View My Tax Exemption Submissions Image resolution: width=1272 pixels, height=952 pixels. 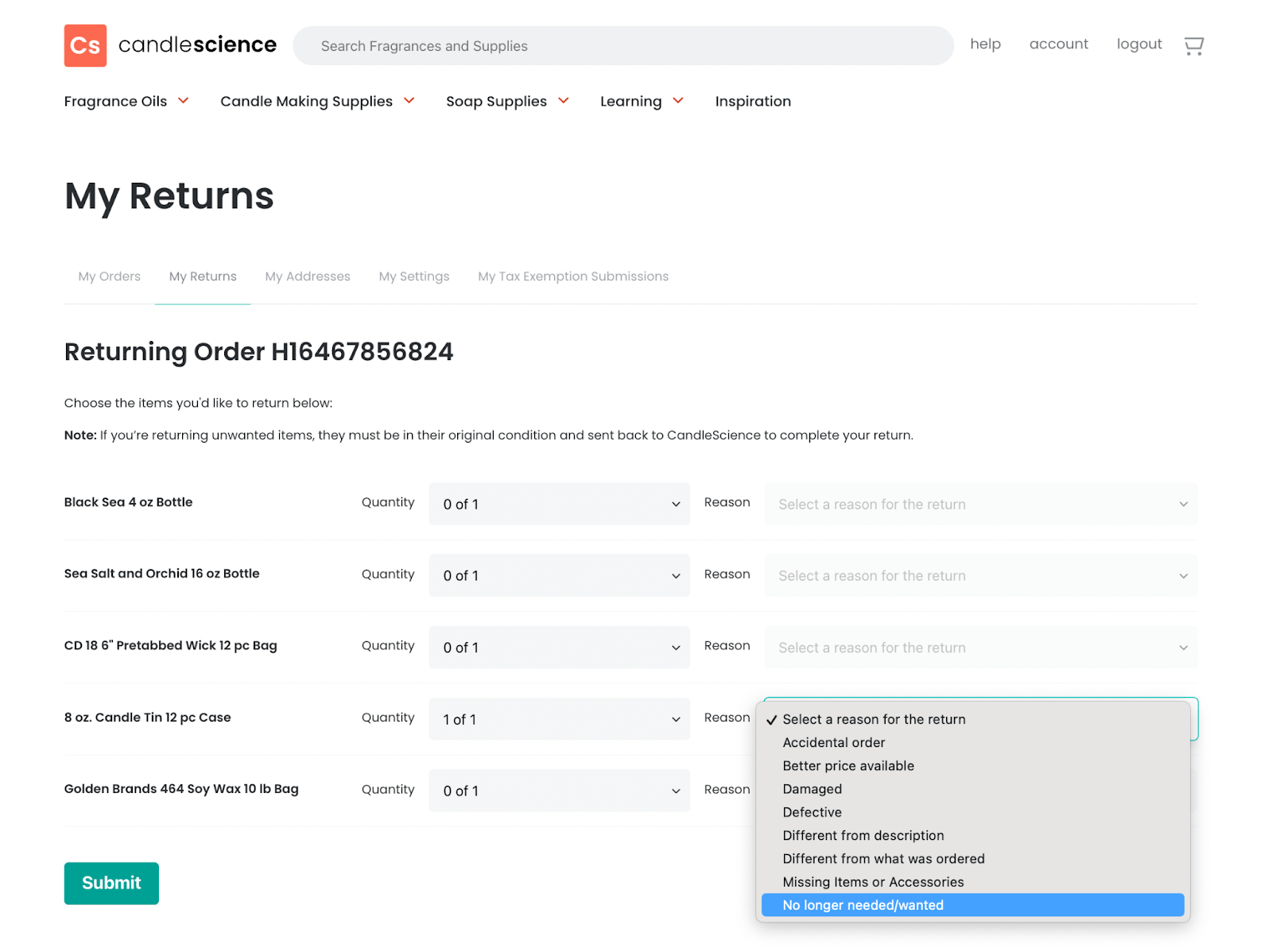tap(572, 276)
